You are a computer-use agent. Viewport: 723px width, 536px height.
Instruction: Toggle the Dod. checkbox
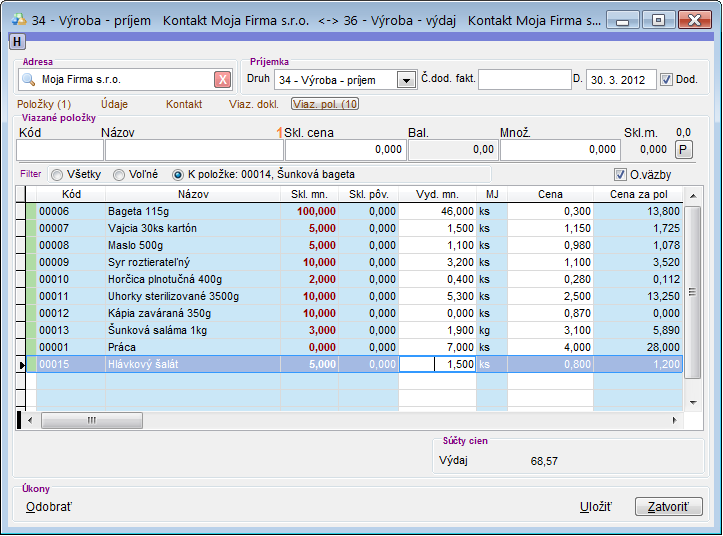(x=667, y=80)
